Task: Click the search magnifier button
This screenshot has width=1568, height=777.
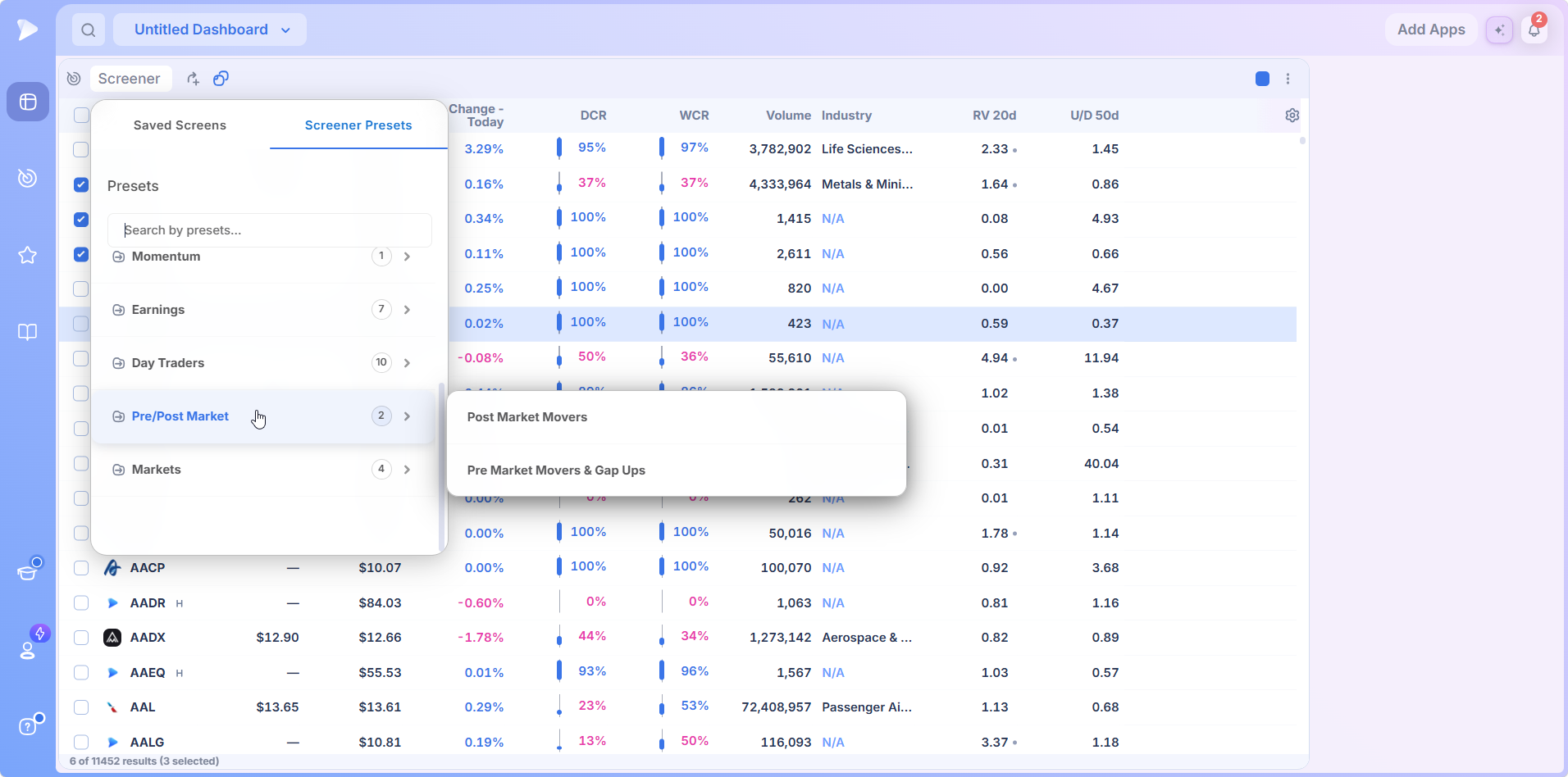Action: (89, 30)
